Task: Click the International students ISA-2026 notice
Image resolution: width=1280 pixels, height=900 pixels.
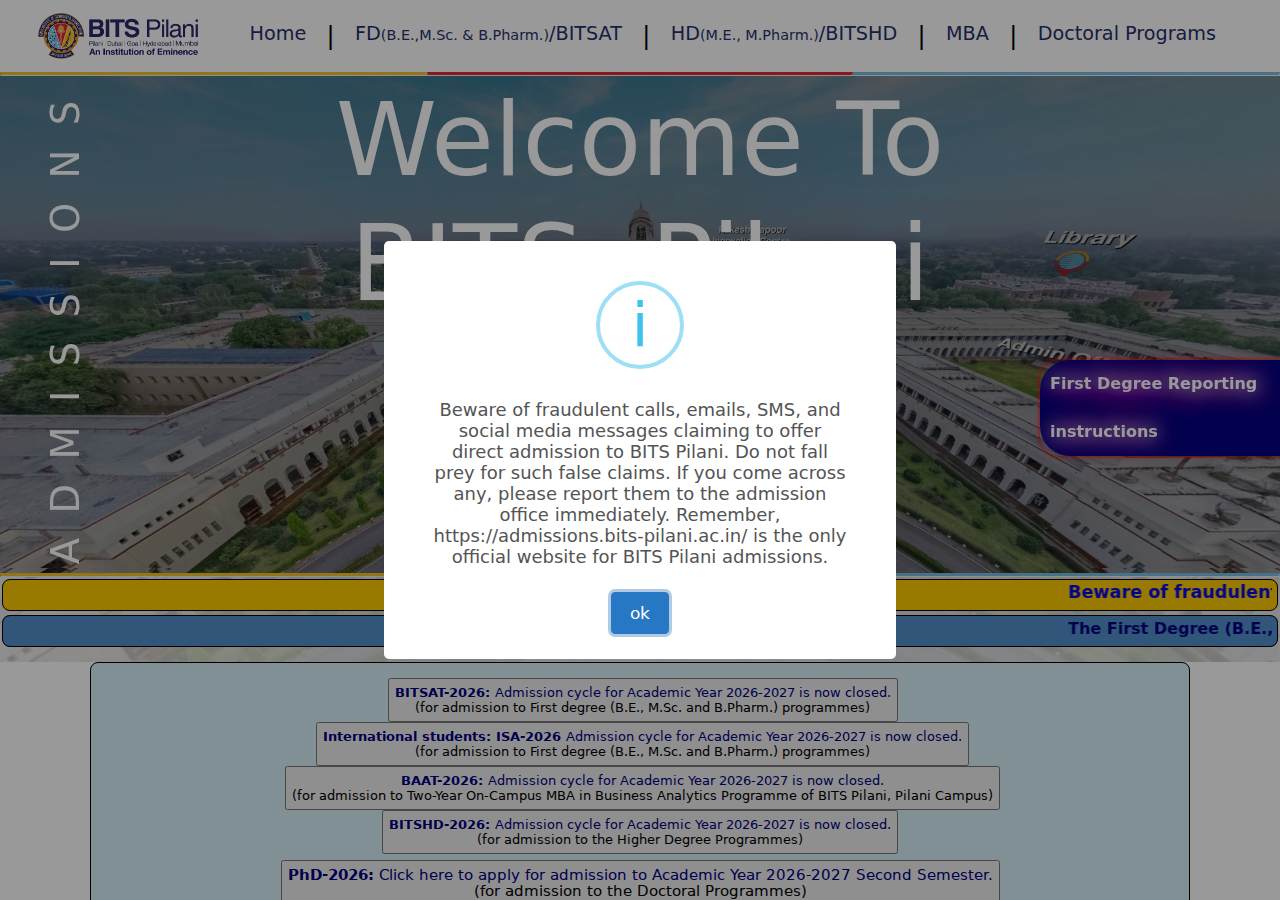Action: coord(642,744)
